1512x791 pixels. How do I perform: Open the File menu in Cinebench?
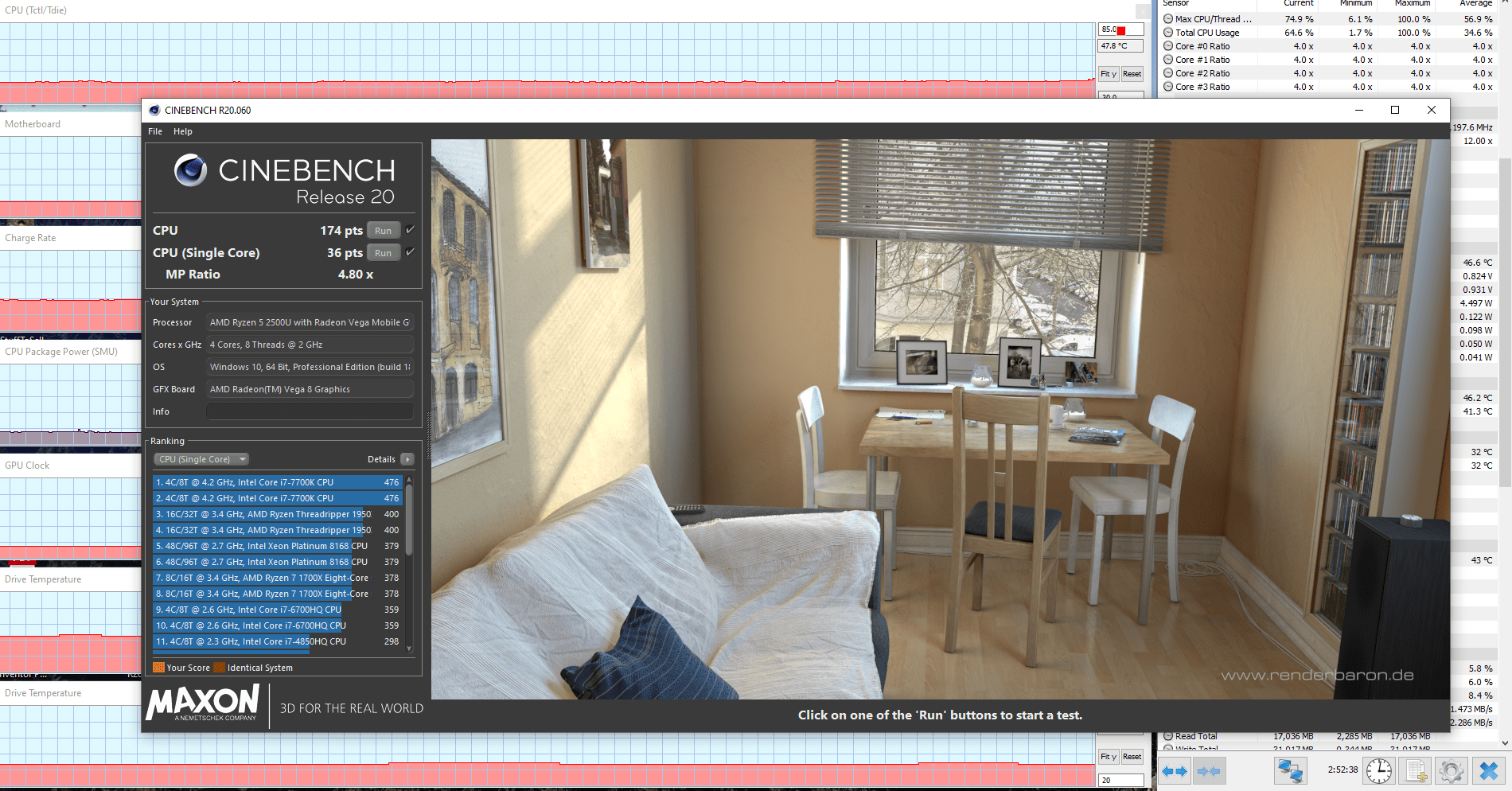pos(155,131)
